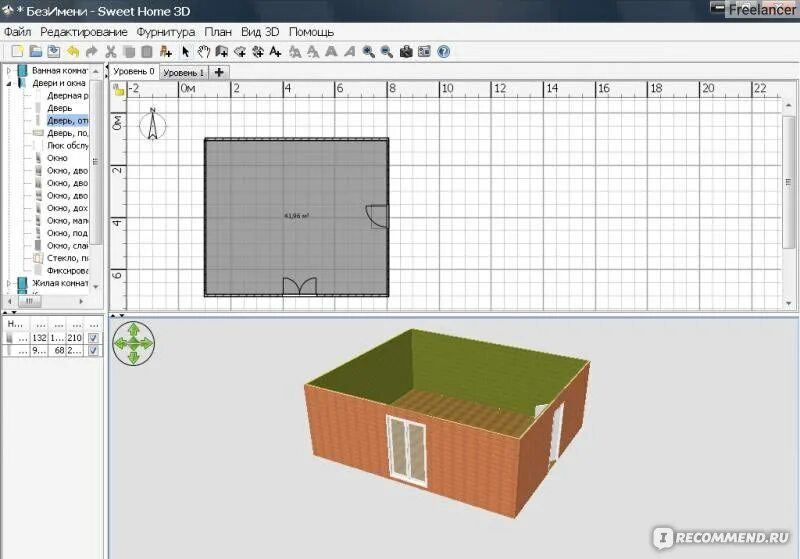Click the catalog tree vertical scrollbar thumb
Image resolution: width=800 pixels, height=559 pixels.
coord(95,162)
